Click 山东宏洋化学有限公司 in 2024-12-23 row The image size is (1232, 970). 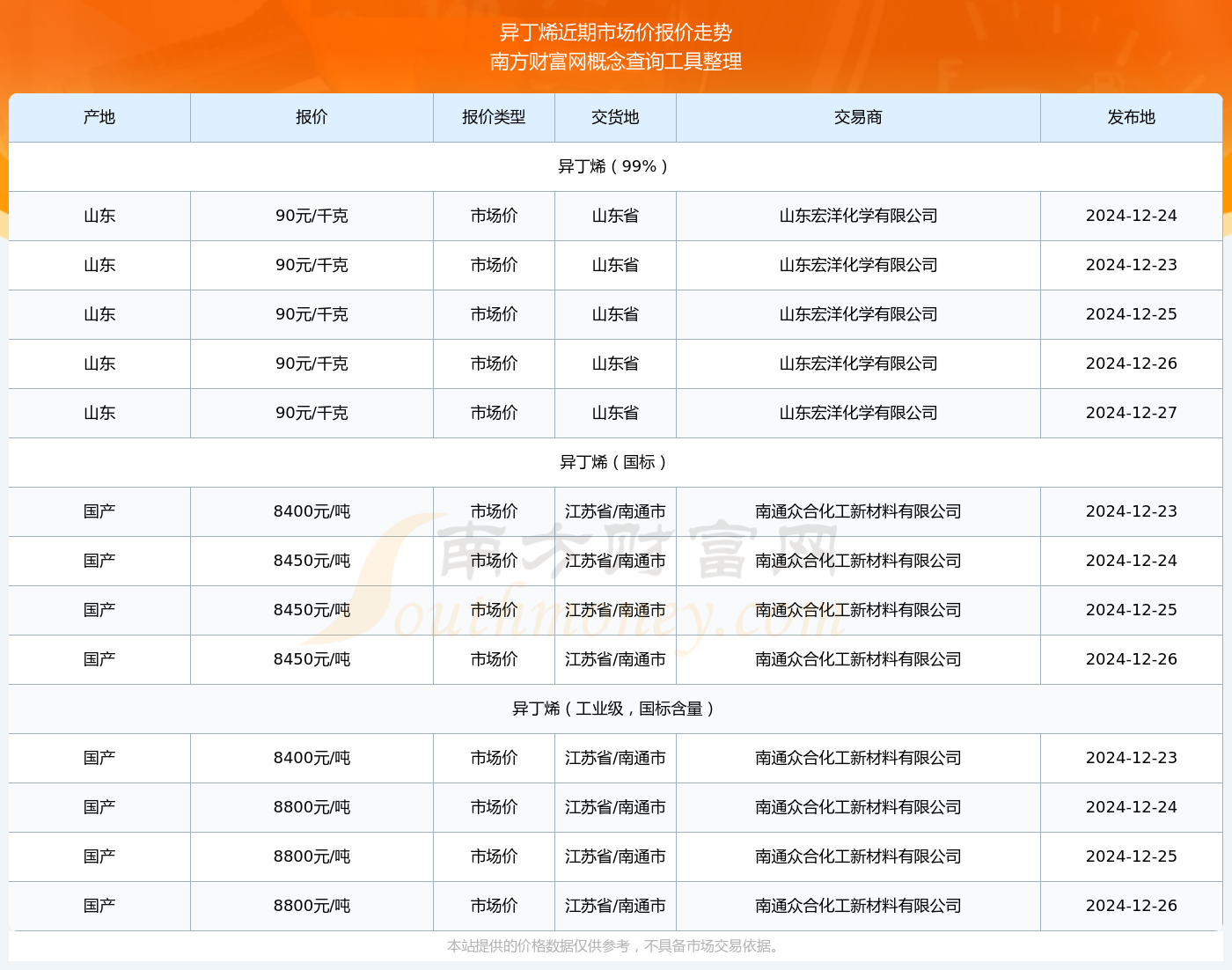(x=858, y=265)
